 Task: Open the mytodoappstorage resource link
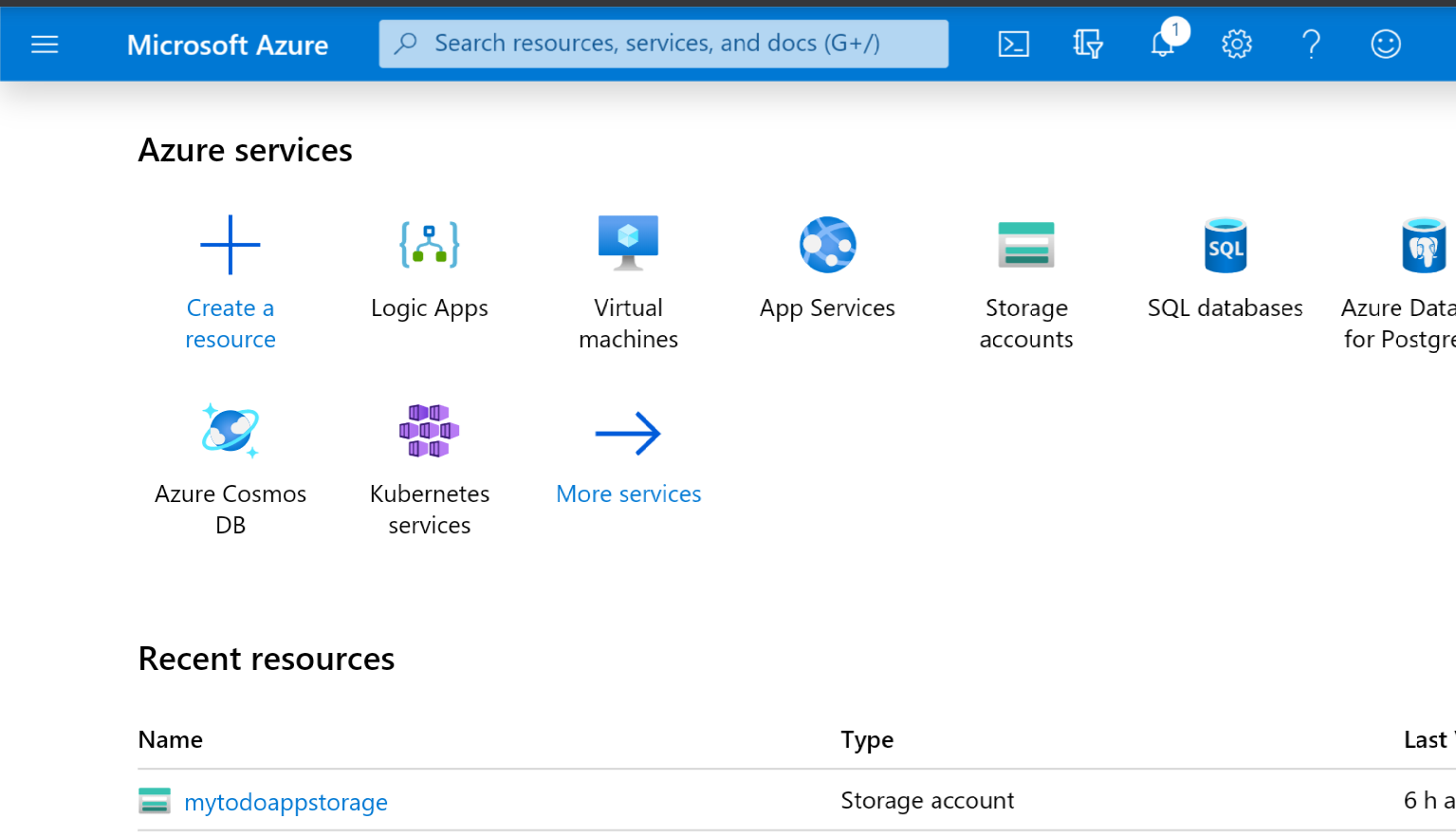tap(286, 802)
